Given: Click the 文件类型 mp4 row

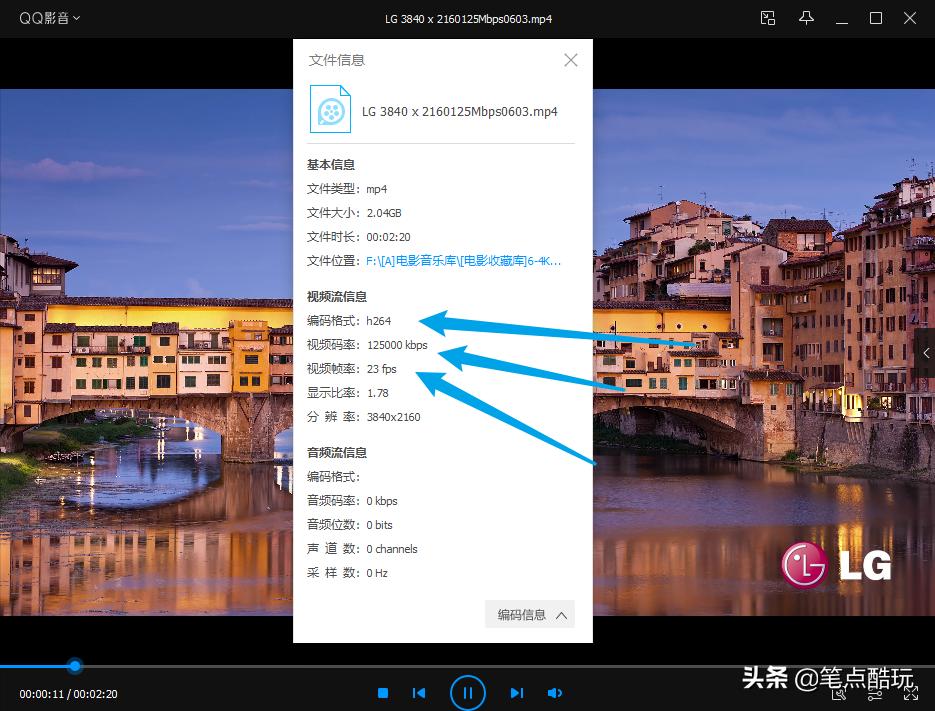Looking at the screenshot, I should coord(347,189).
